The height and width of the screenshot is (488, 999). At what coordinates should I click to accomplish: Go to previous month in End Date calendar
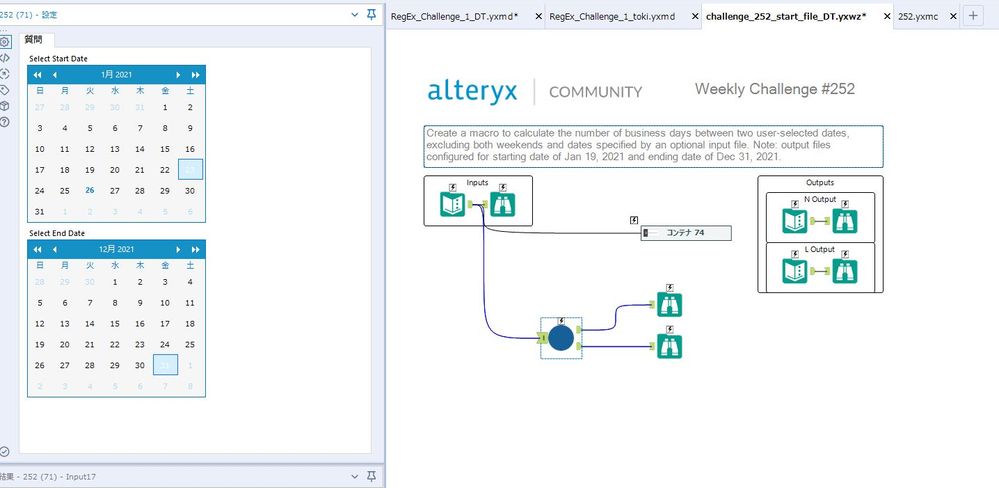[54, 249]
